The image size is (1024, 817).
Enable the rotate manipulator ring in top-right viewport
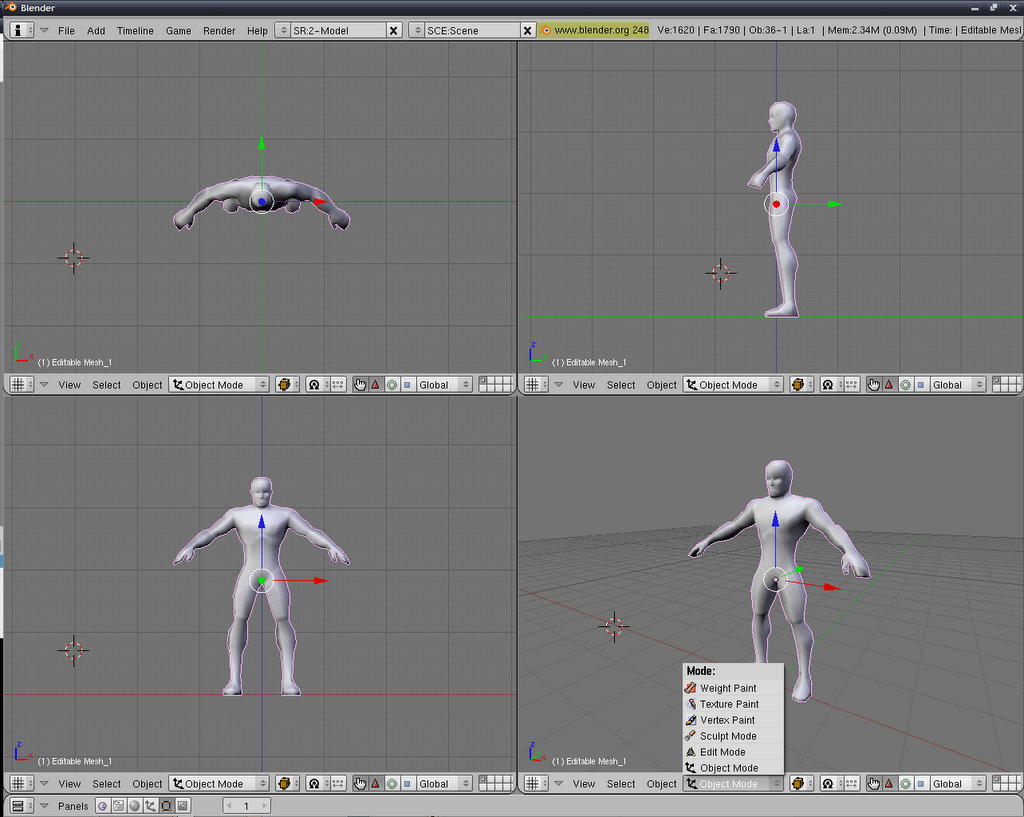pyautogui.click(x=905, y=385)
